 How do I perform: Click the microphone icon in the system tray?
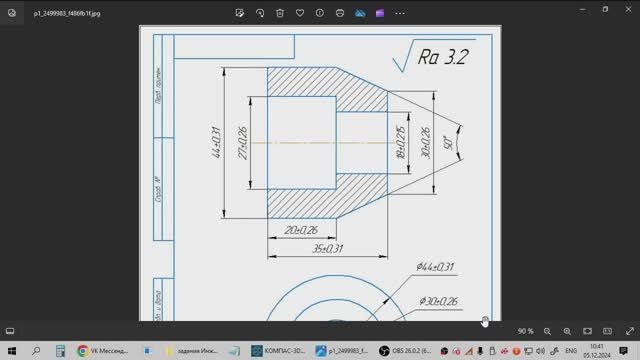click(x=480, y=351)
